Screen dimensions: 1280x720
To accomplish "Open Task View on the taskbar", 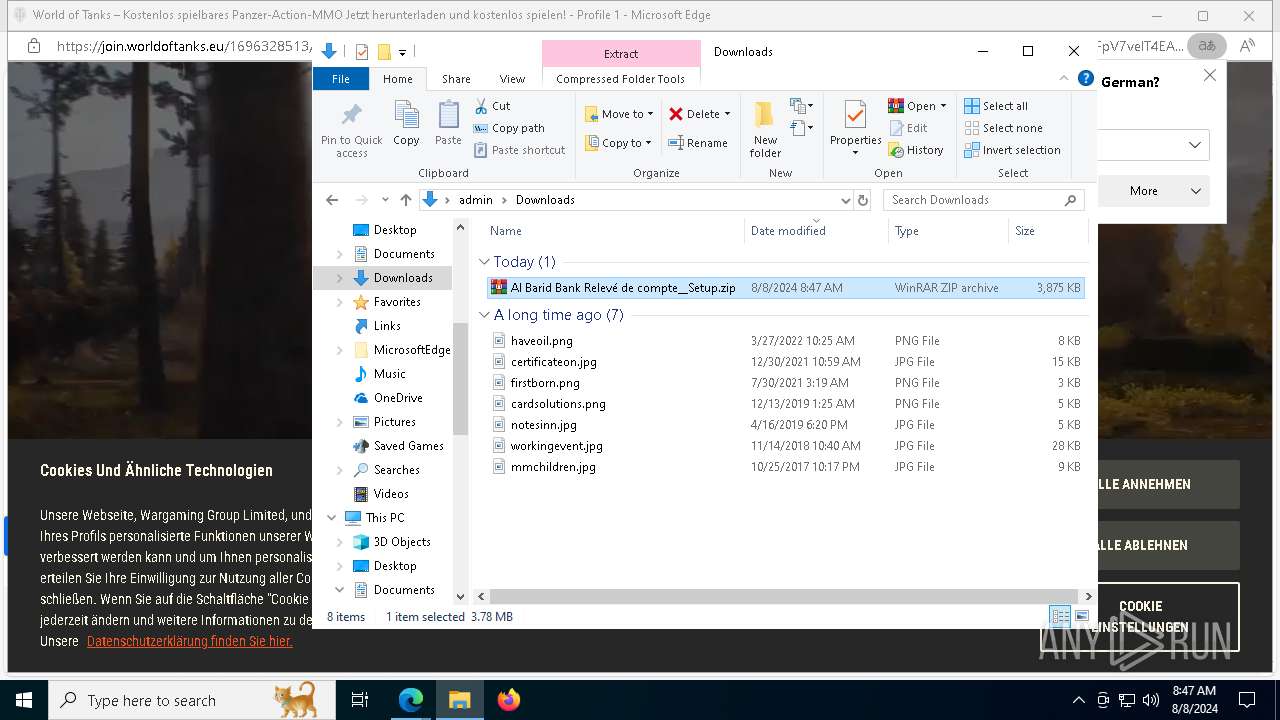I will [x=360, y=700].
